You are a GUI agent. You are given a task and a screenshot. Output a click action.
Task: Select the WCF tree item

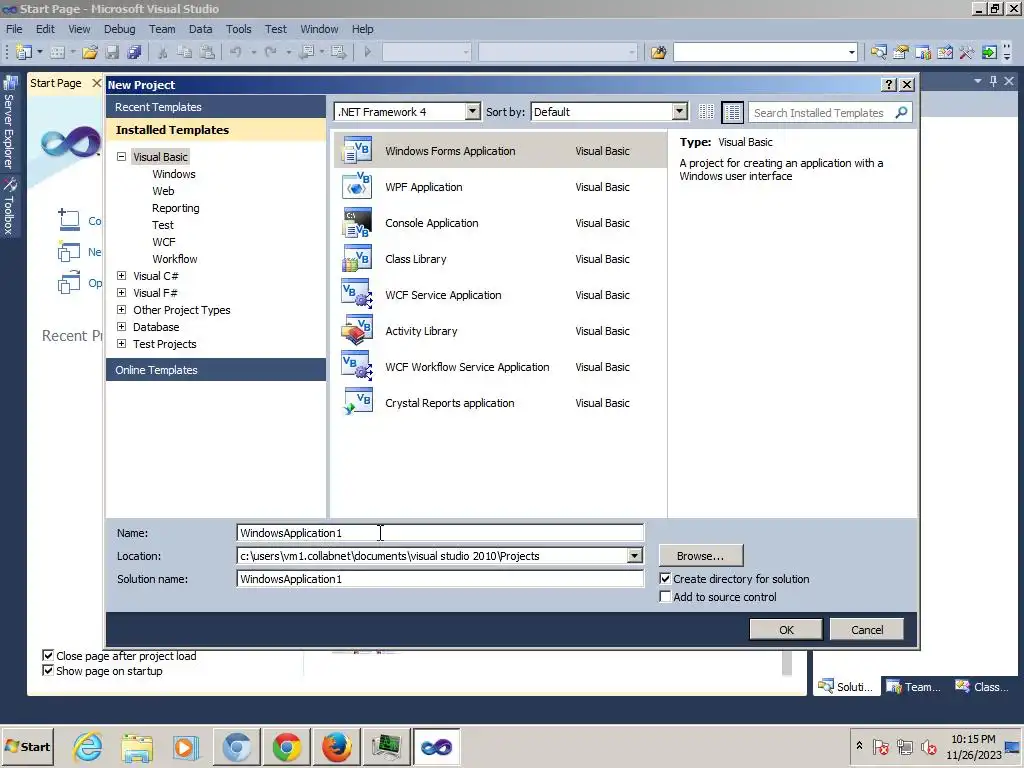pyautogui.click(x=164, y=242)
